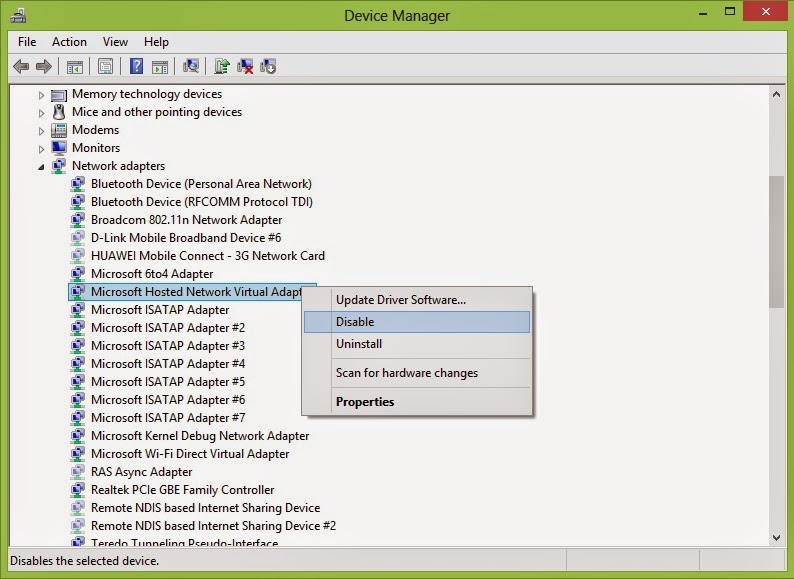Select the Microsoft ISATAP Adapter entry without number
The height and width of the screenshot is (579, 794).
pos(160,310)
